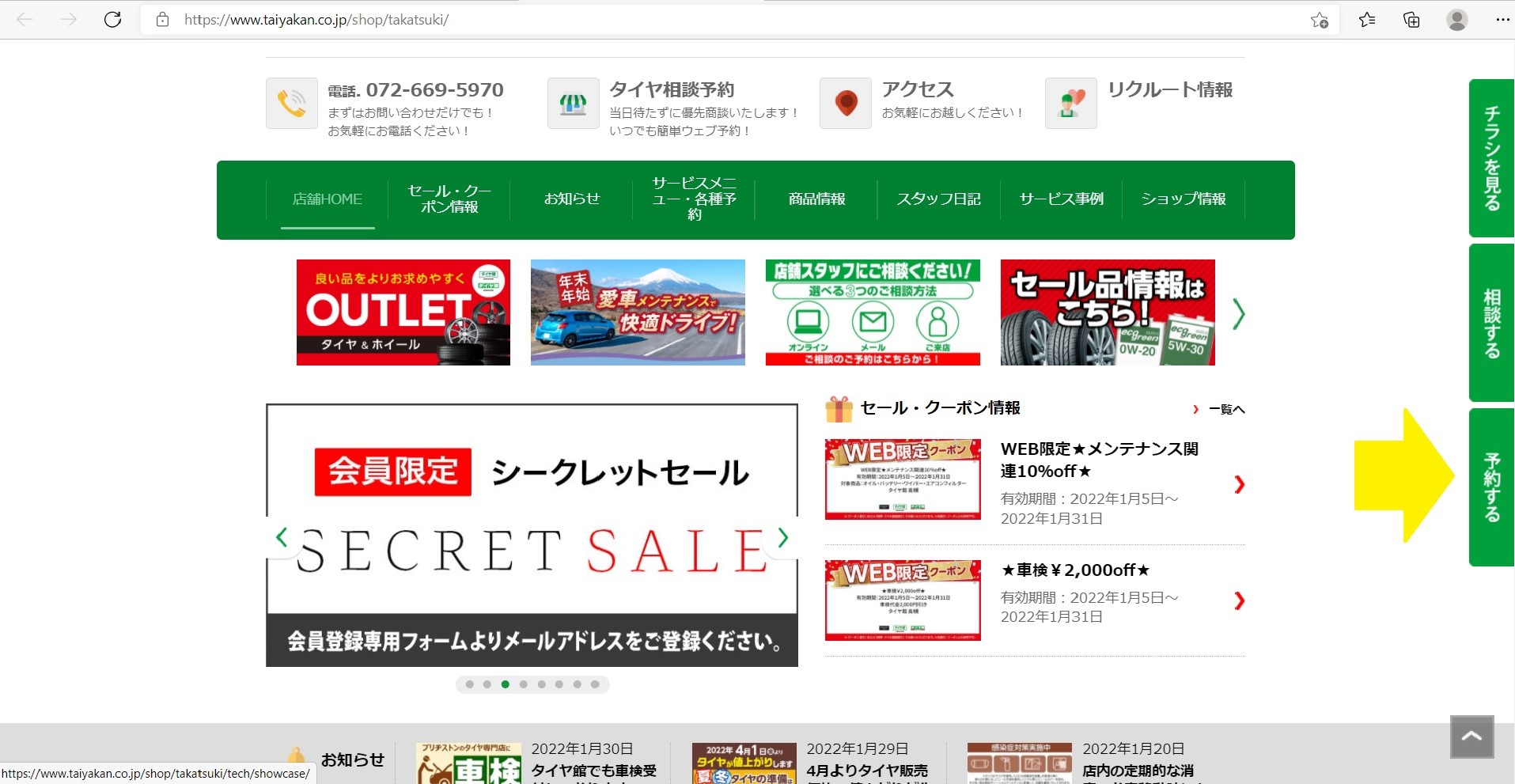
Task: Click the shop icon for tire consultation booking
Action: click(x=573, y=103)
